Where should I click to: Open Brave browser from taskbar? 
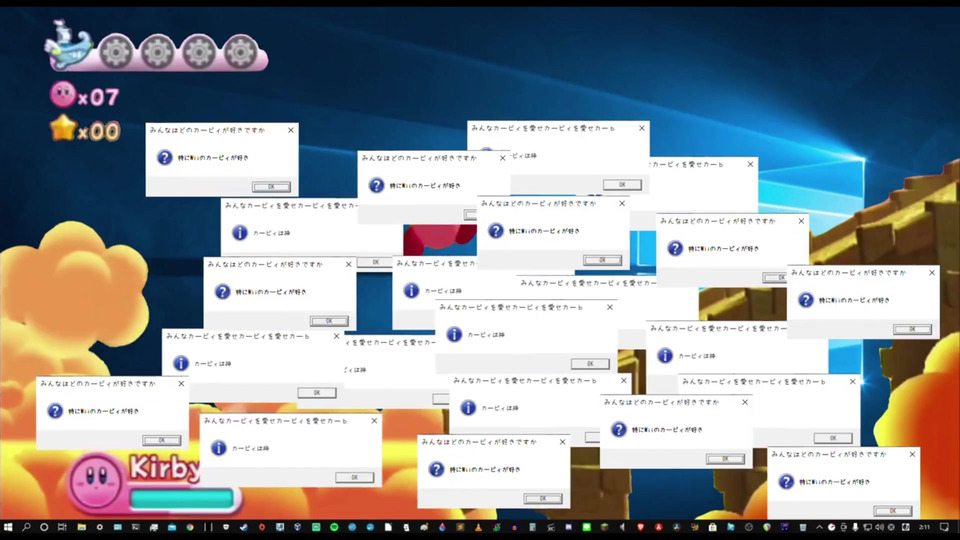click(x=640, y=527)
